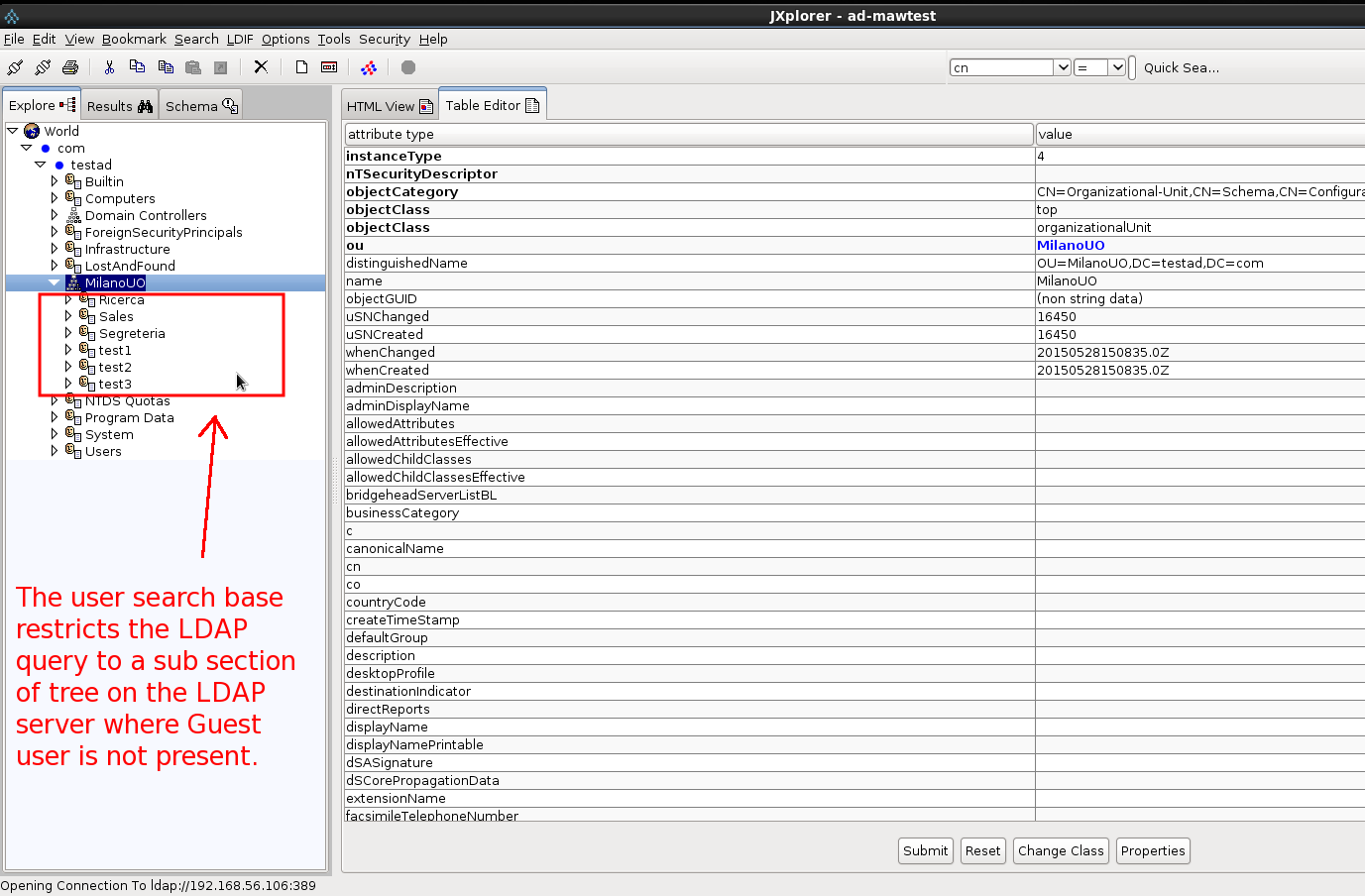
Task: Click the ou value MilanoUO cell
Action: 1199,246
